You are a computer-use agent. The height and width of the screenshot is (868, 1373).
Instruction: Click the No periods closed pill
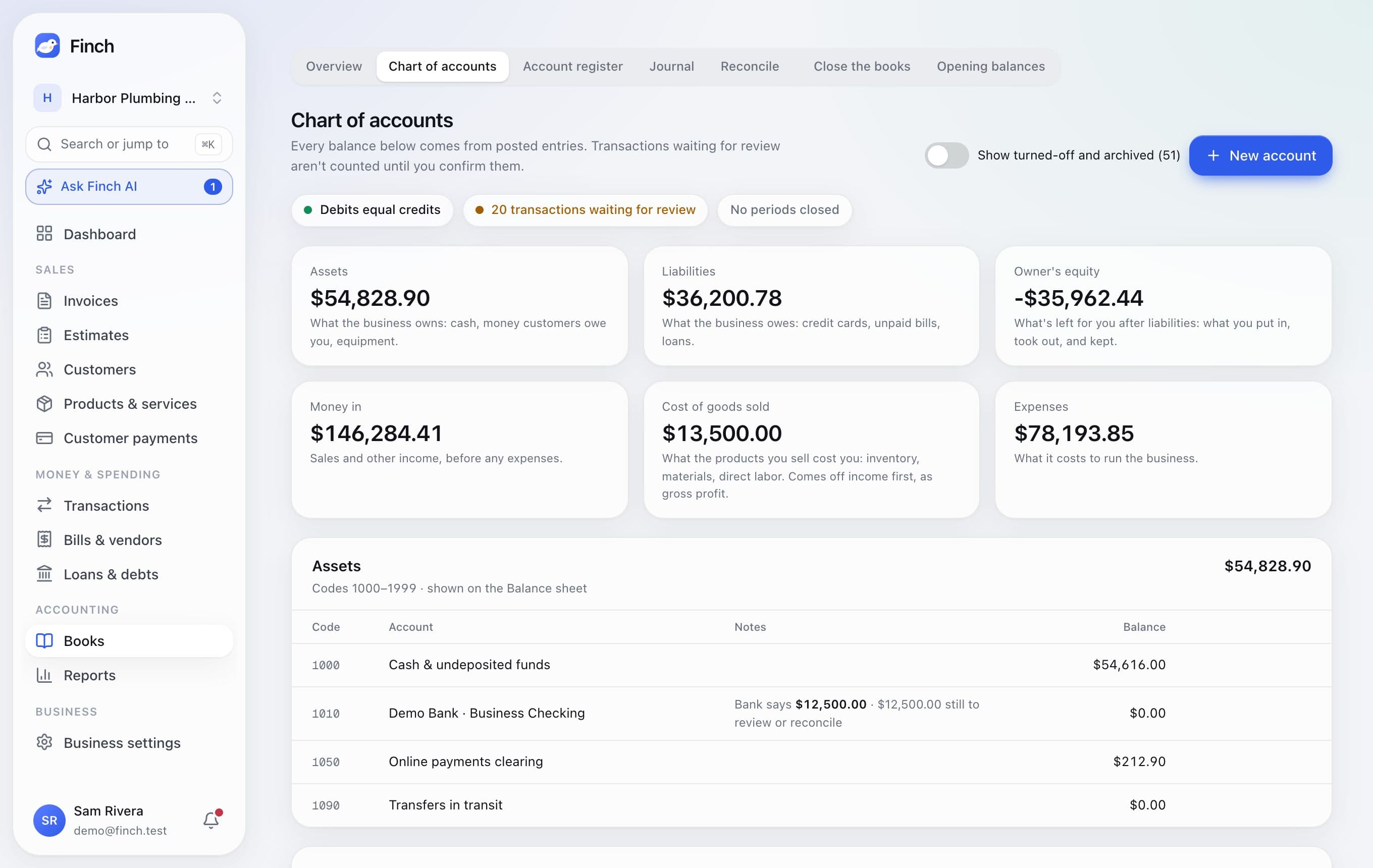pyautogui.click(x=784, y=210)
